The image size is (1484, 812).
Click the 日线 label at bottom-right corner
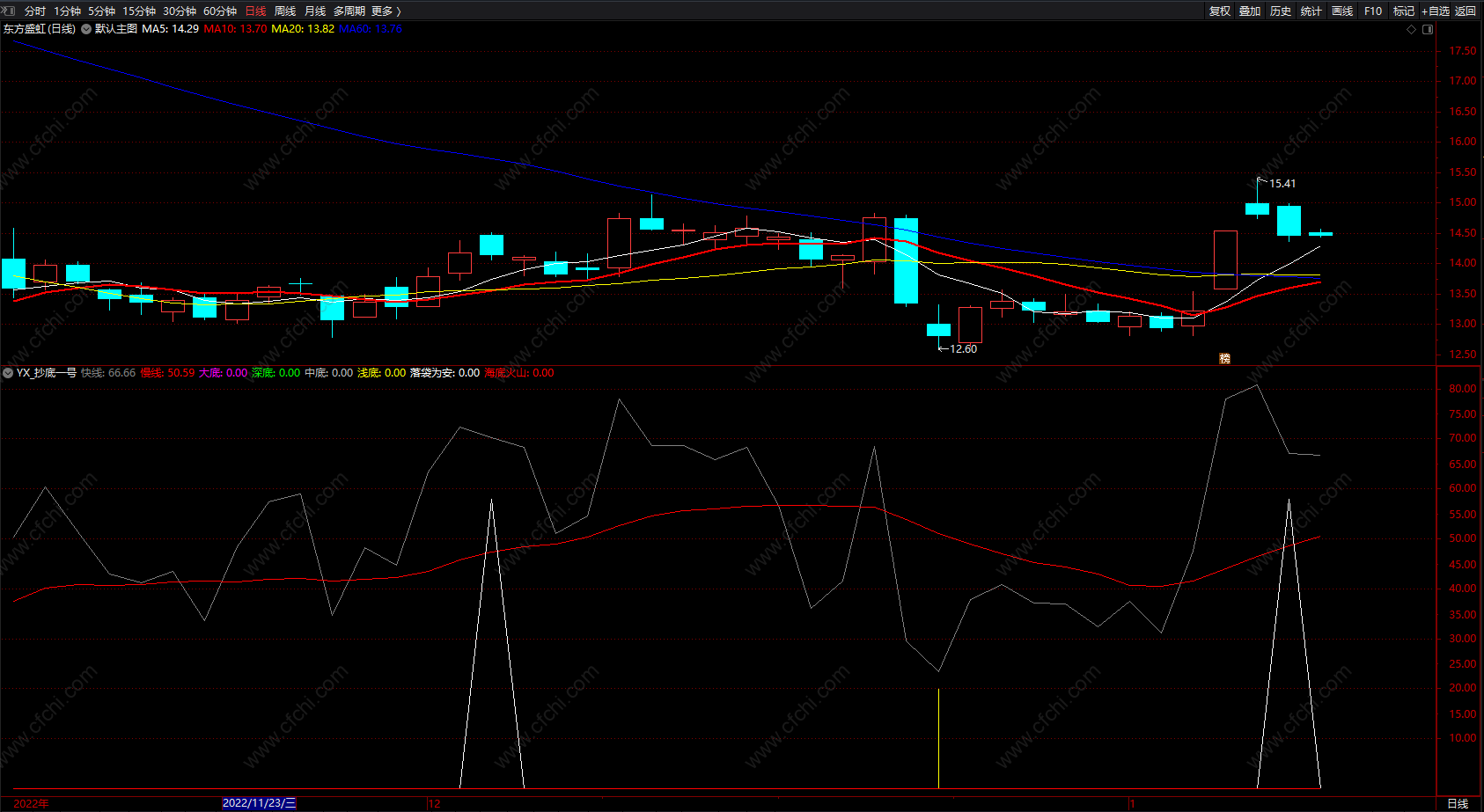click(x=1458, y=804)
